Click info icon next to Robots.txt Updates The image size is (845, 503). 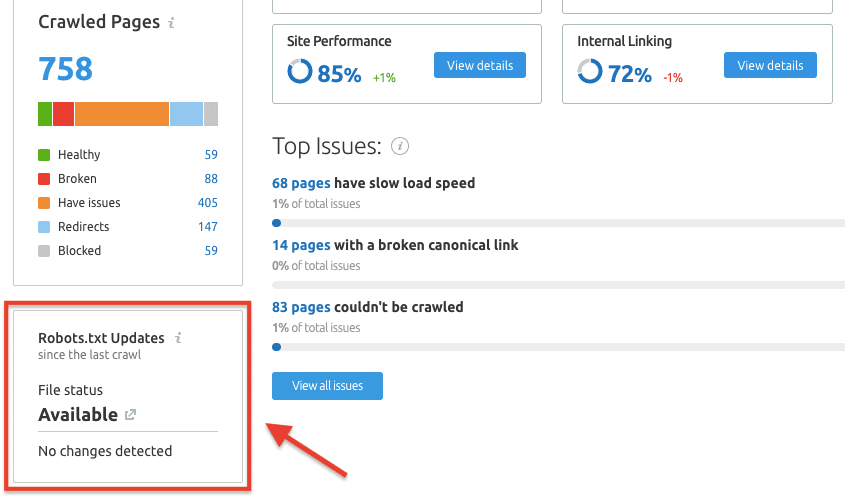coord(178,338)
